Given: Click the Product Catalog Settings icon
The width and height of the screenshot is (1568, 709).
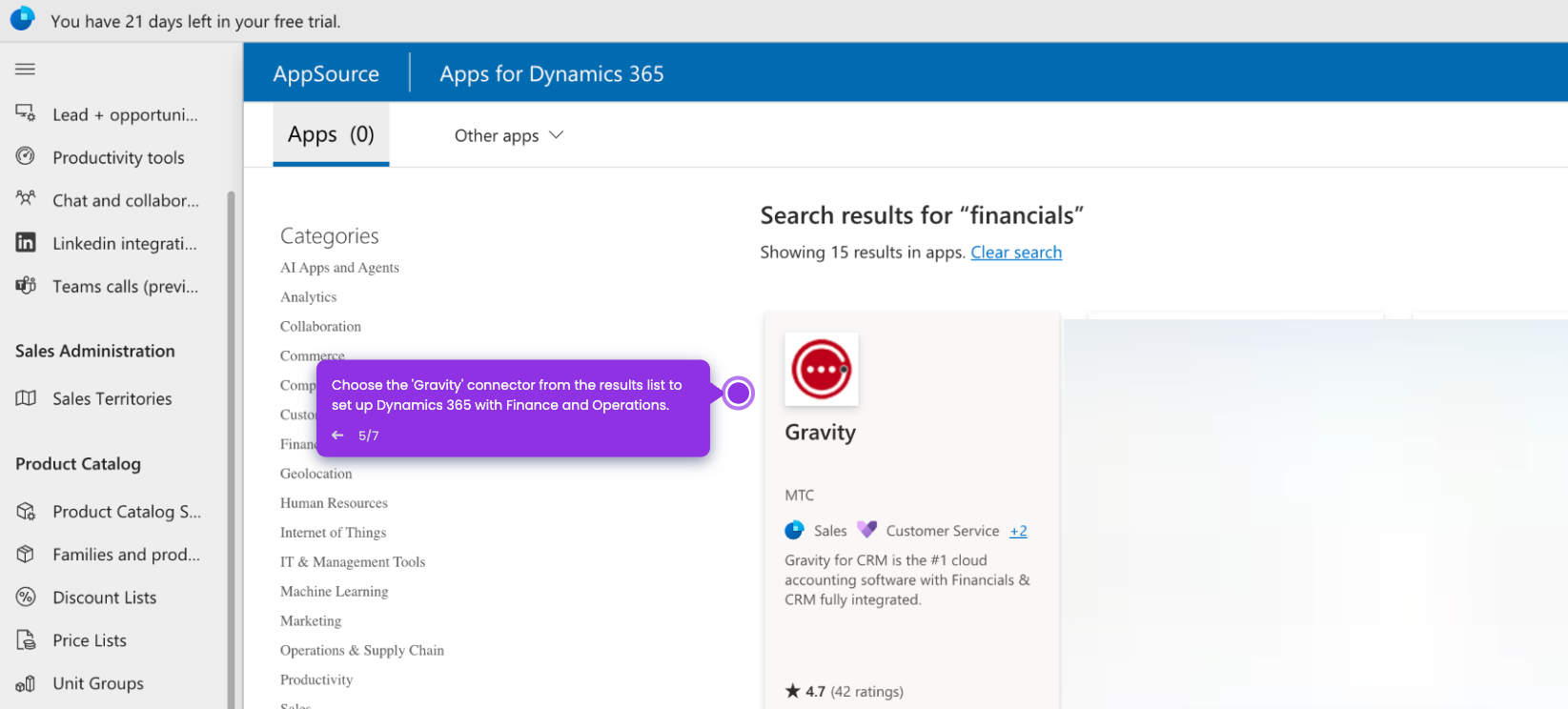Looking at the screenshot, I should click(x=26, y=511).
